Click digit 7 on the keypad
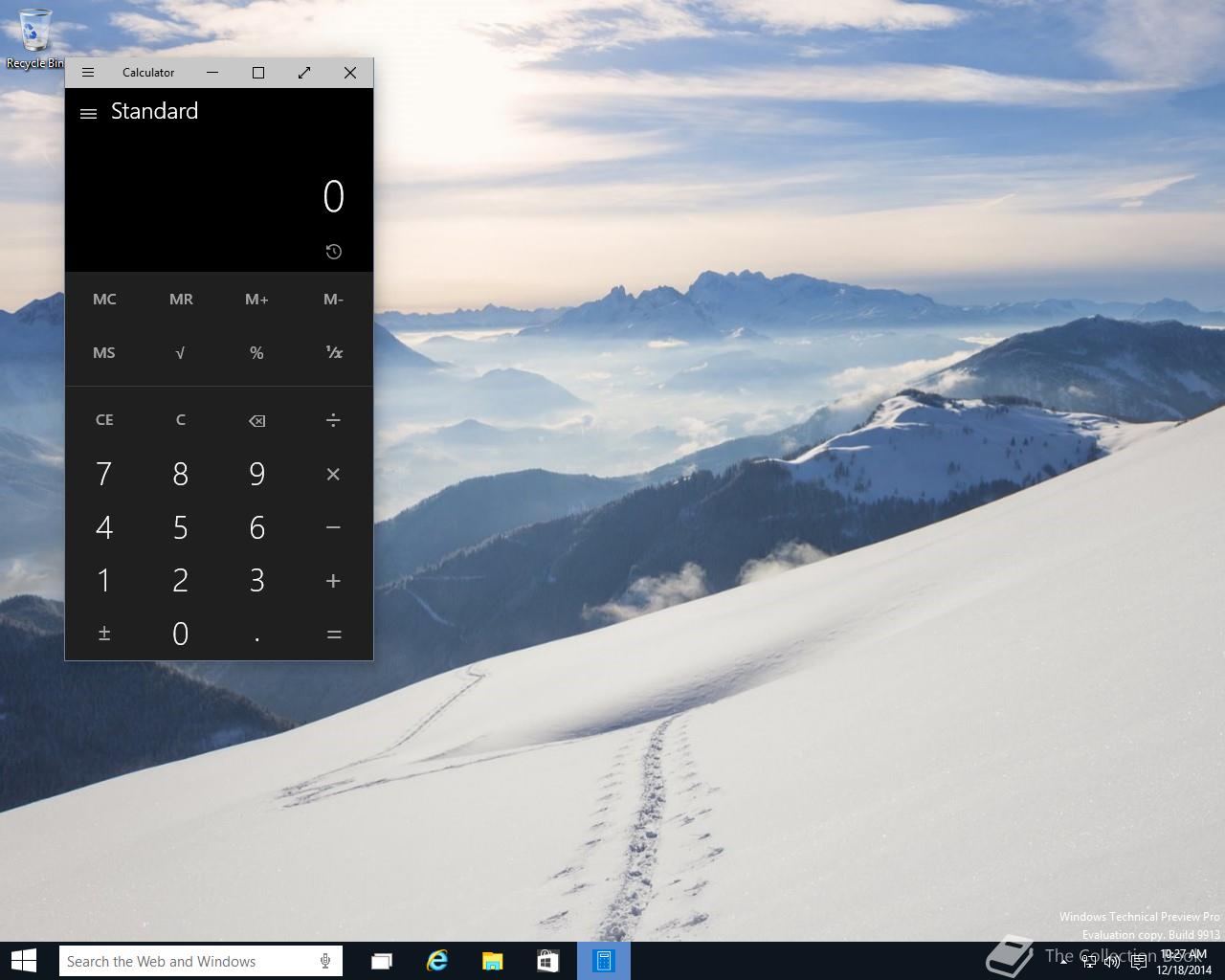Image resolution: width=1225 pixels, height=980 pixels. coord(104,474)
